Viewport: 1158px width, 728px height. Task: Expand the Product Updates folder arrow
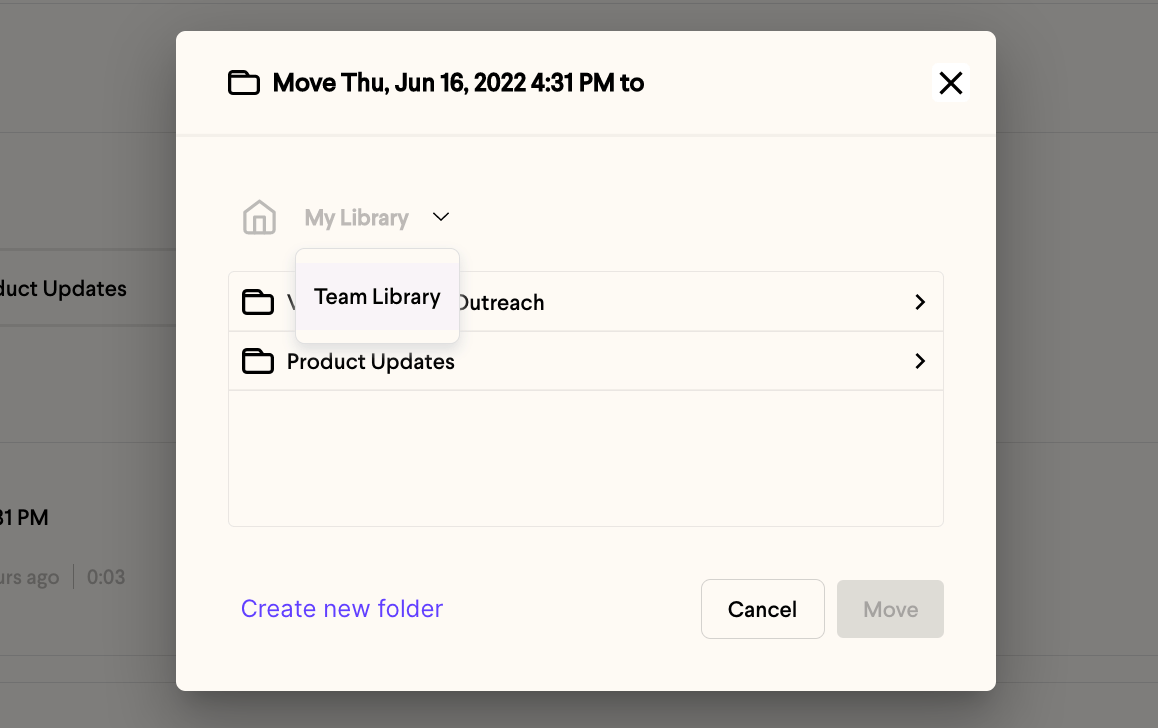pyautogui.click(x=919, y=361)
